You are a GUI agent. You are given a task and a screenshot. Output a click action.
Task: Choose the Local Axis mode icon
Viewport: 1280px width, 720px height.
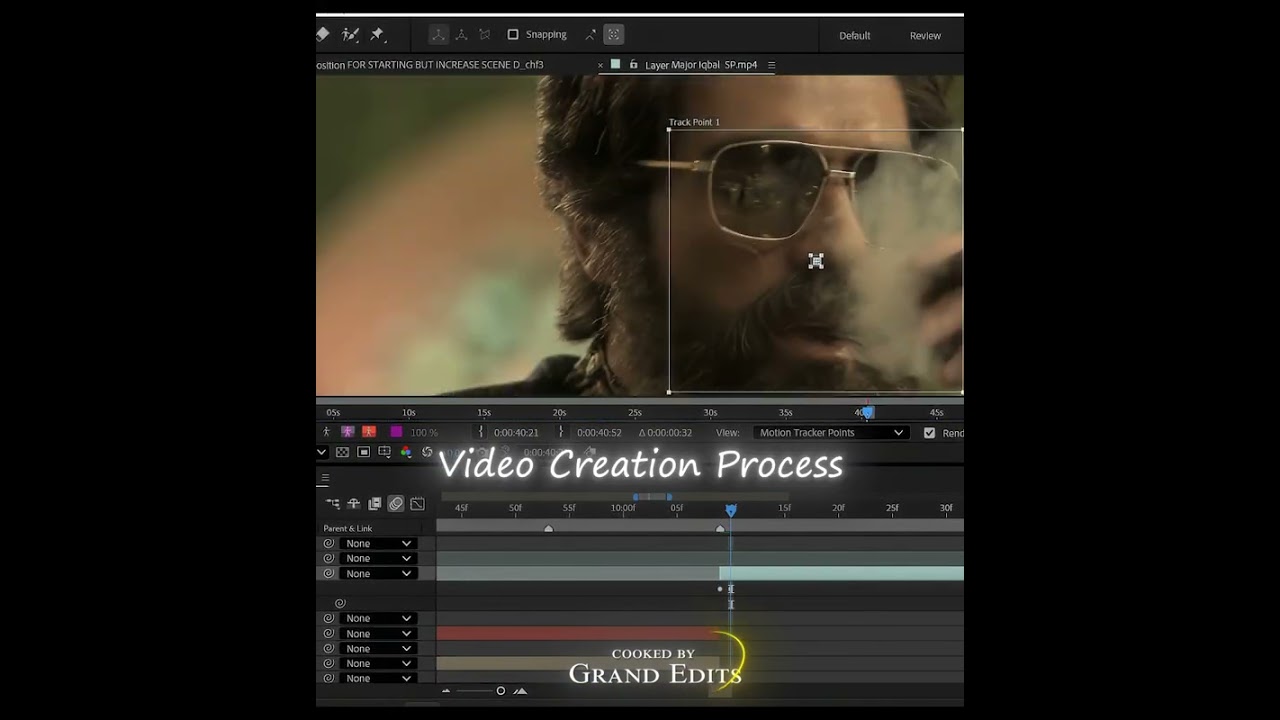click(438, 35)
